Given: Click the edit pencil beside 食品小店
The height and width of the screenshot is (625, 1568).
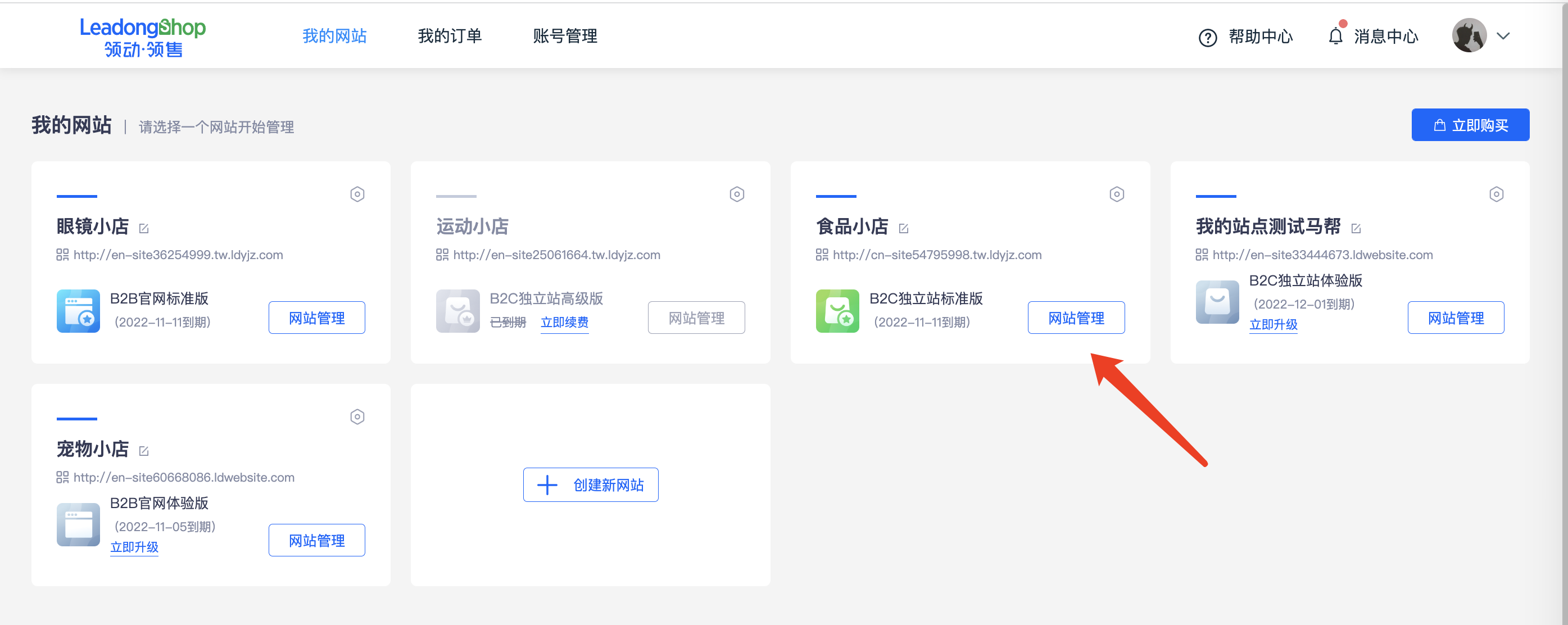Looking at the screenshot, I should pos(904,228).
